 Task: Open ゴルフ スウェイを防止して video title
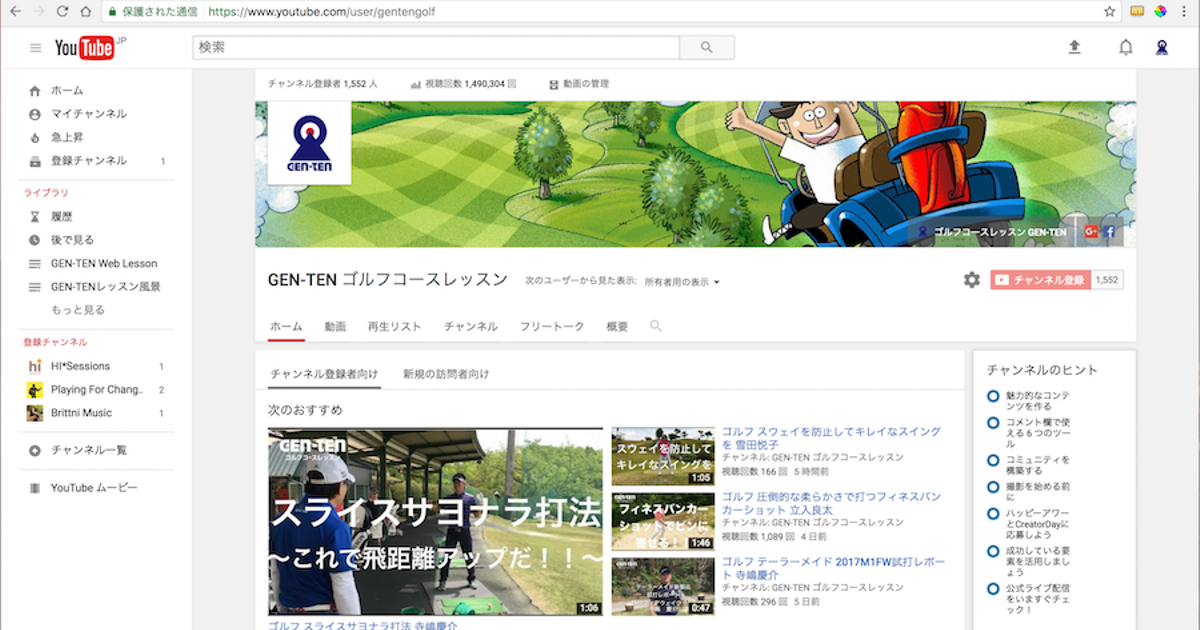pos(832,438)
